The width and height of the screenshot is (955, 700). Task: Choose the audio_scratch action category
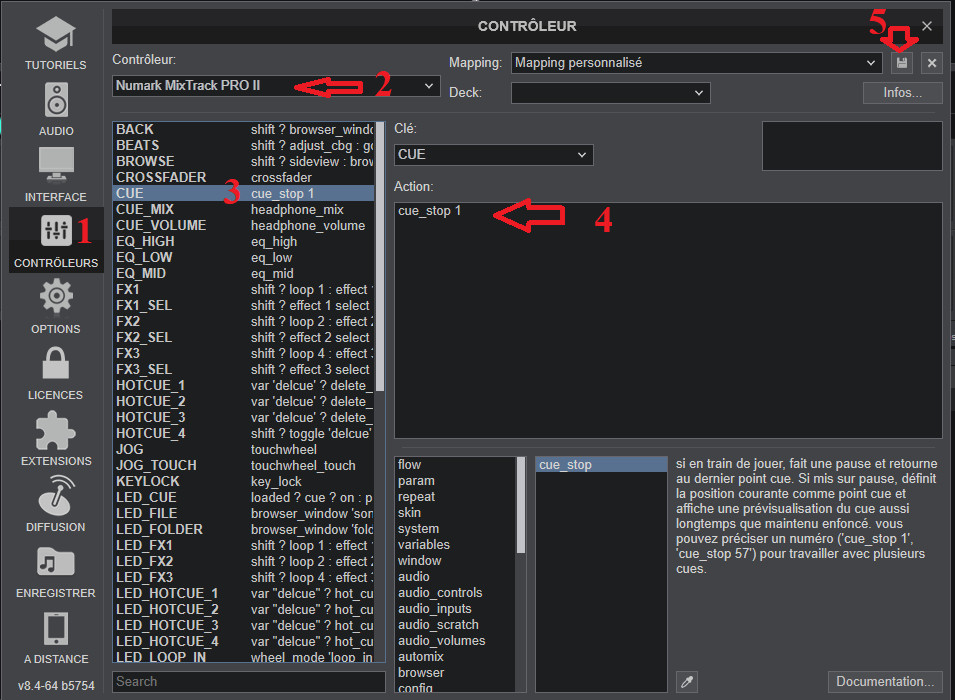click(438, 625)
